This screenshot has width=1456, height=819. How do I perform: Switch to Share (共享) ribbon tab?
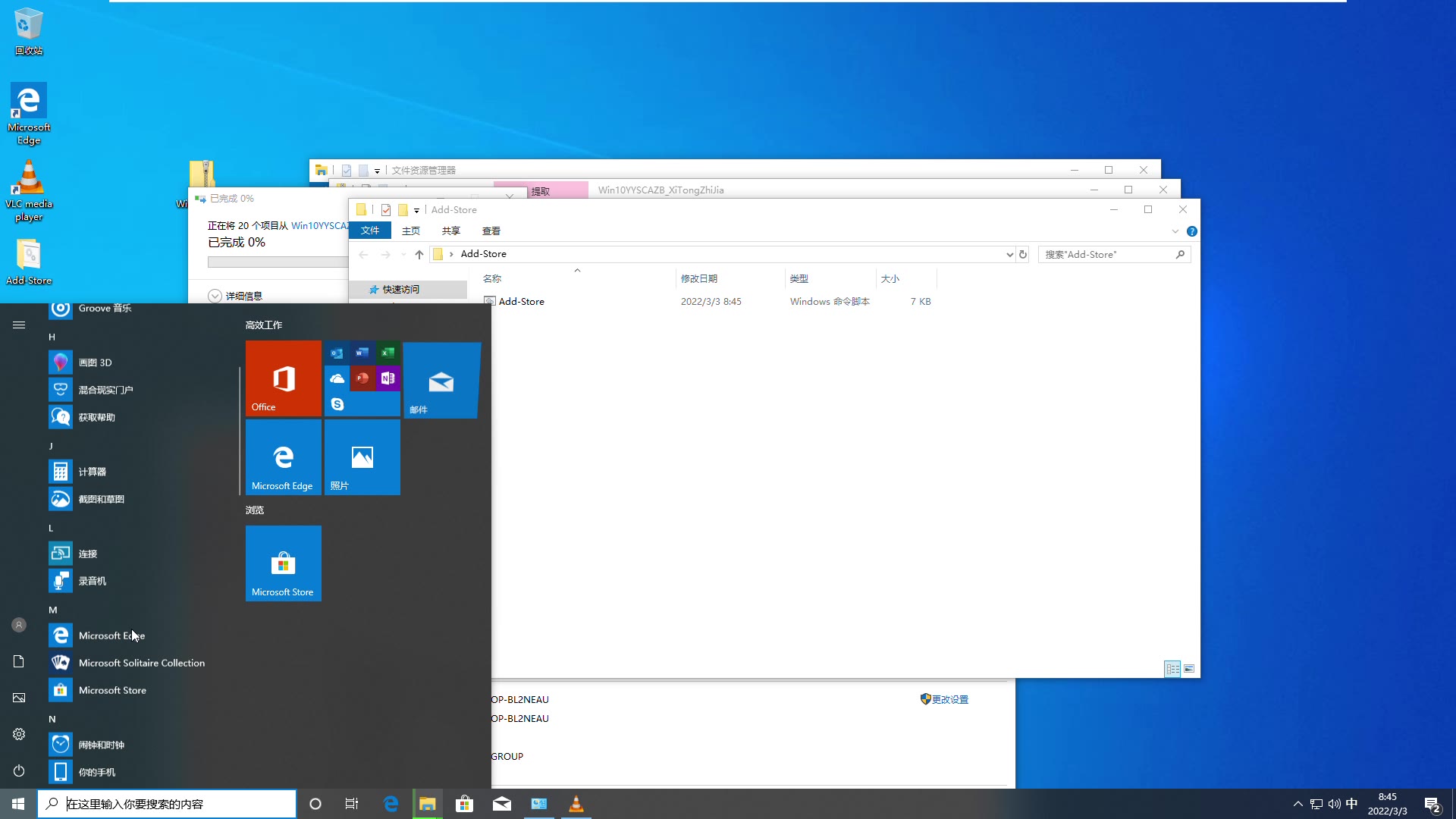(451, 231)
